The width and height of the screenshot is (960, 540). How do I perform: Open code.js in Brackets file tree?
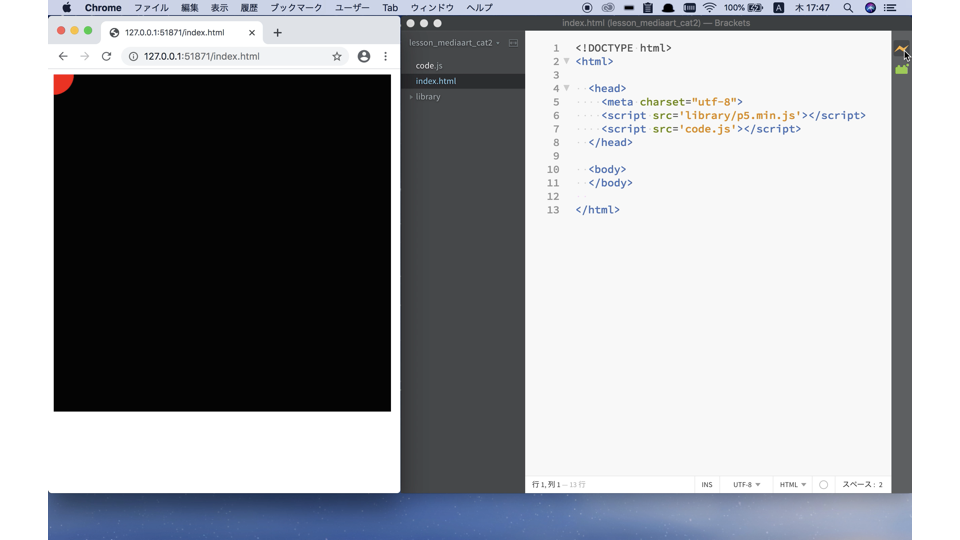pyautogui.click(x=429, y=66)
